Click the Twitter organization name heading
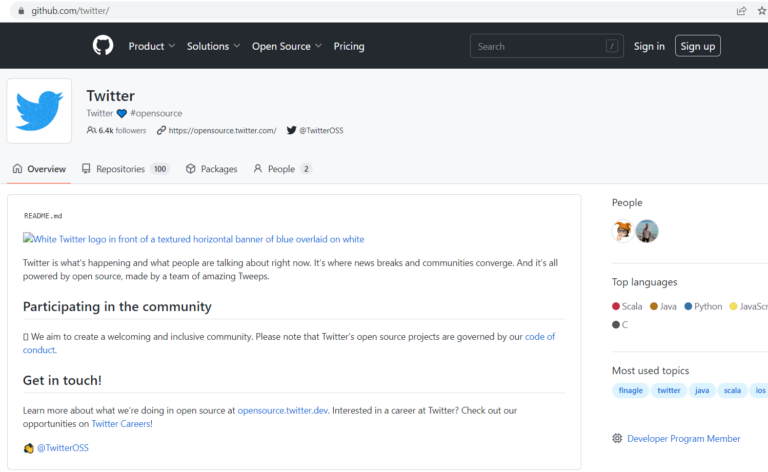 (111, 96)
